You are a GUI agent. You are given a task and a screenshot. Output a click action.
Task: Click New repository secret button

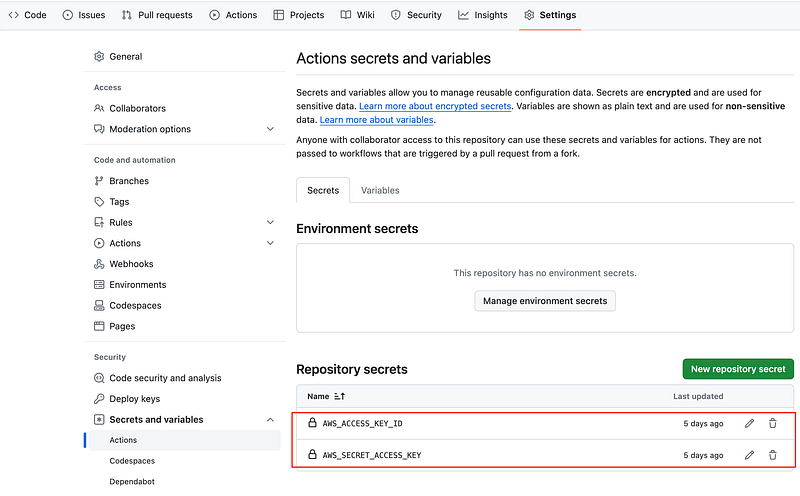[x=738, y=369]
